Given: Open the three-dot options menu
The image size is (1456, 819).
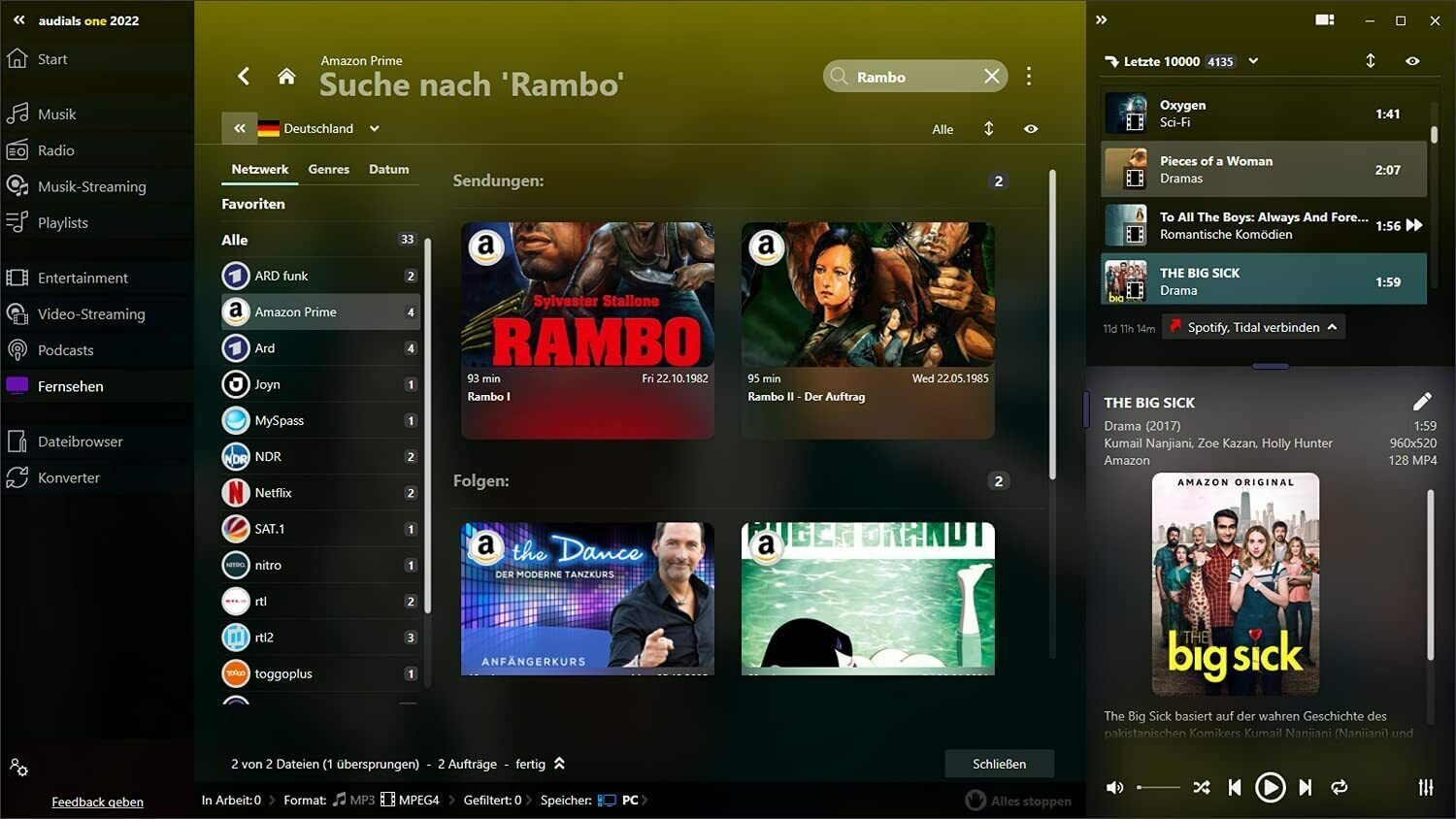Looking at the screenshot, I should (1029, 77).
